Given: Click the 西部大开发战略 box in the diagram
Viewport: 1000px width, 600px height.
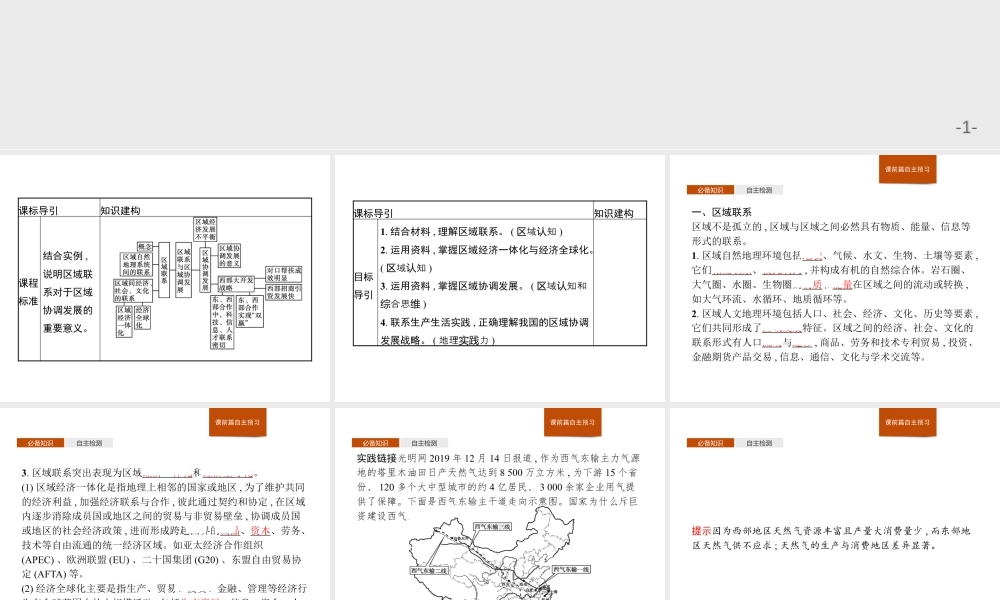Looking at the screenshot, I should [x=235, y=283].
